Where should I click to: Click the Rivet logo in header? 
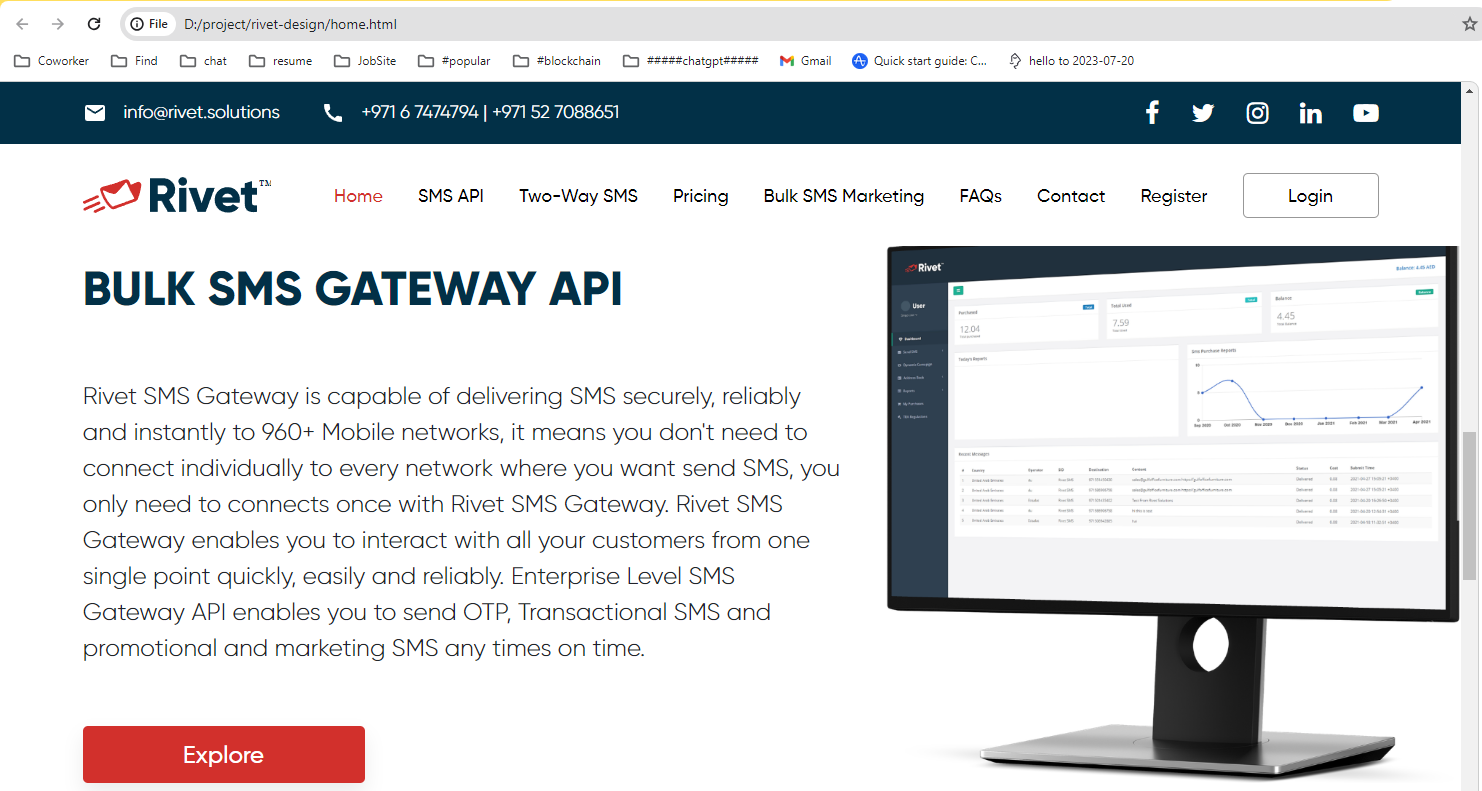[177, 196]
